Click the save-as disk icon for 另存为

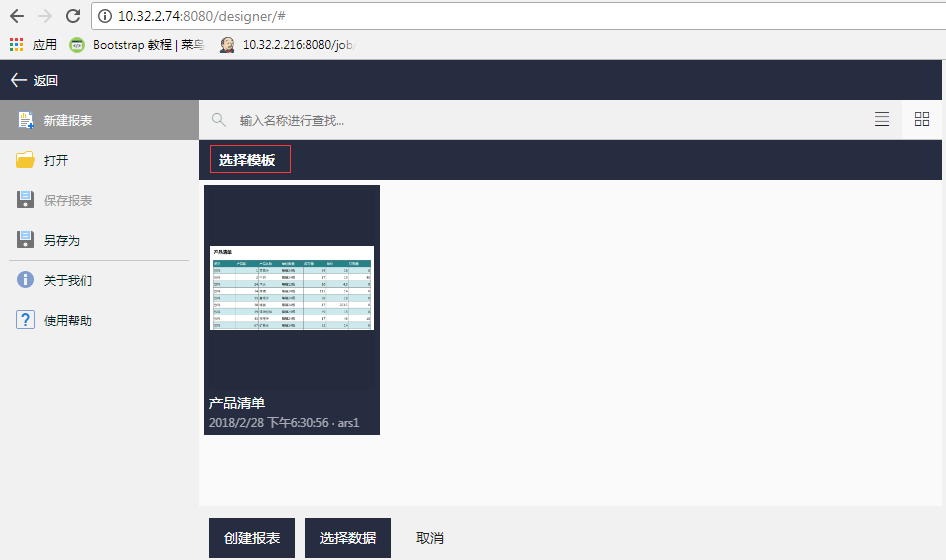26,240
